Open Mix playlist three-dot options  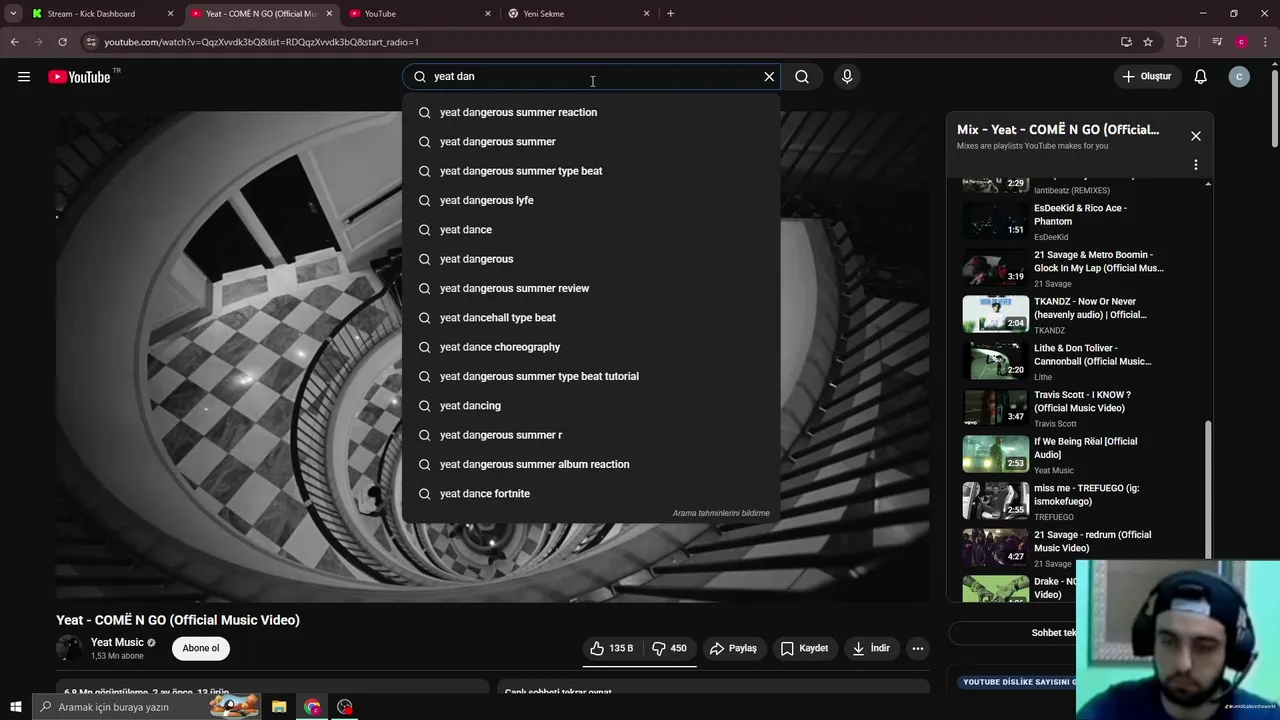coord(1195,165)
